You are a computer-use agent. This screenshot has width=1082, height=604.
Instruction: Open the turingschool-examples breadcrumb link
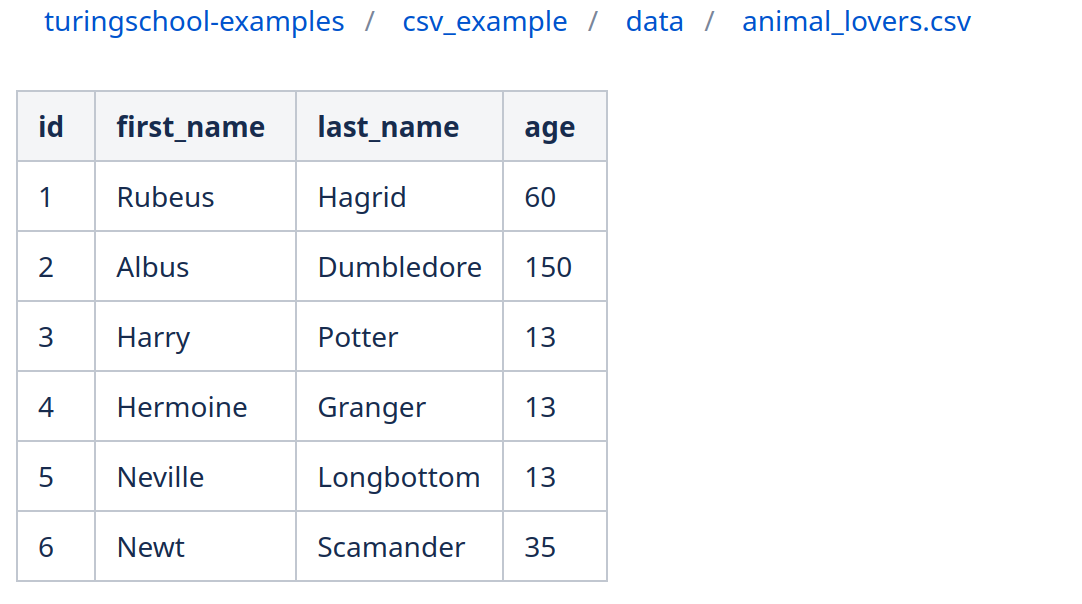pos(194,22)
